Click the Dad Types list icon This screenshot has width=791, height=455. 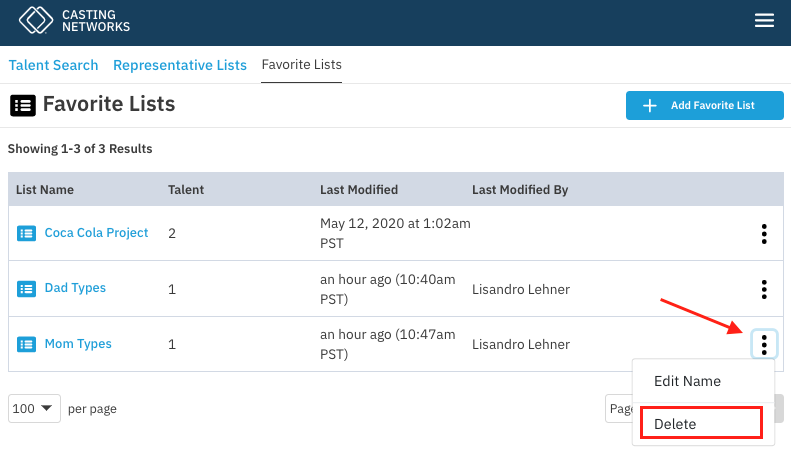[26, 289]
